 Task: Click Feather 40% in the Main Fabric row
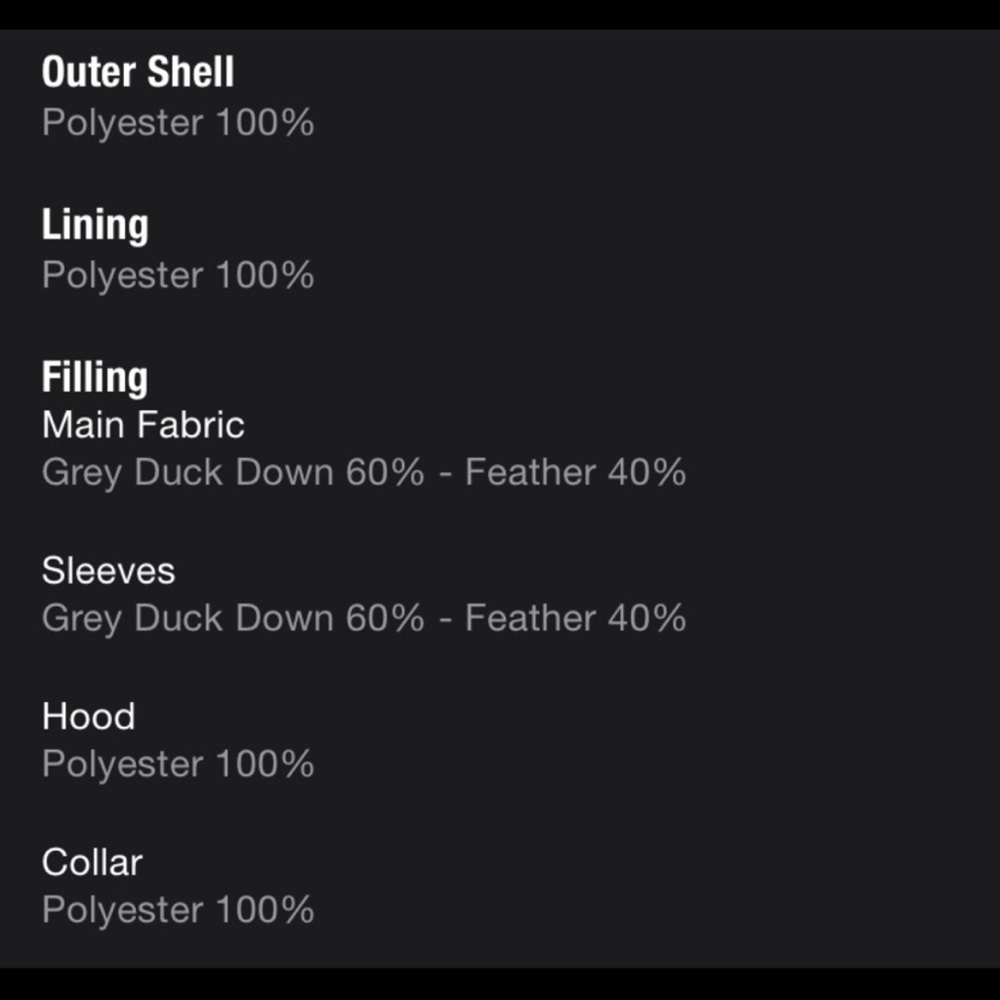coord(575,473)
